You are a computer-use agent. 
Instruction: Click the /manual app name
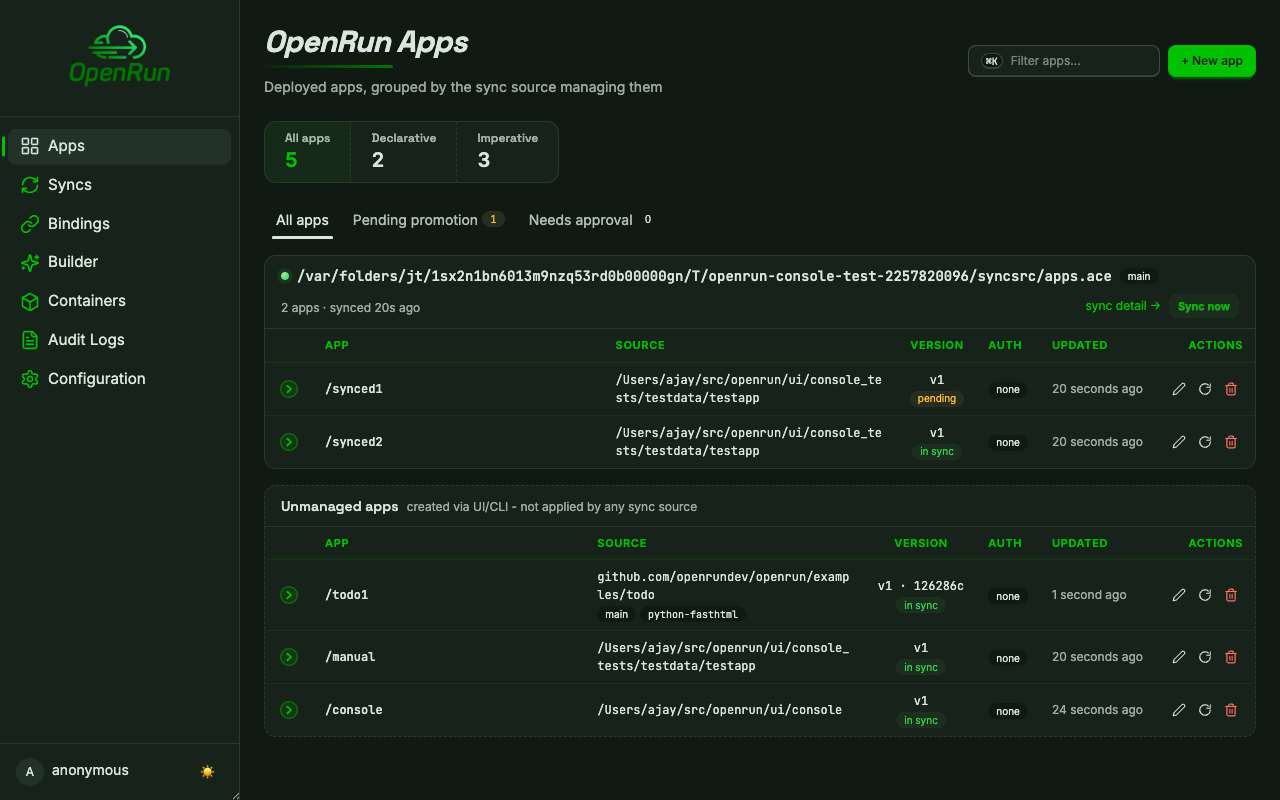(x=350, y=657)
